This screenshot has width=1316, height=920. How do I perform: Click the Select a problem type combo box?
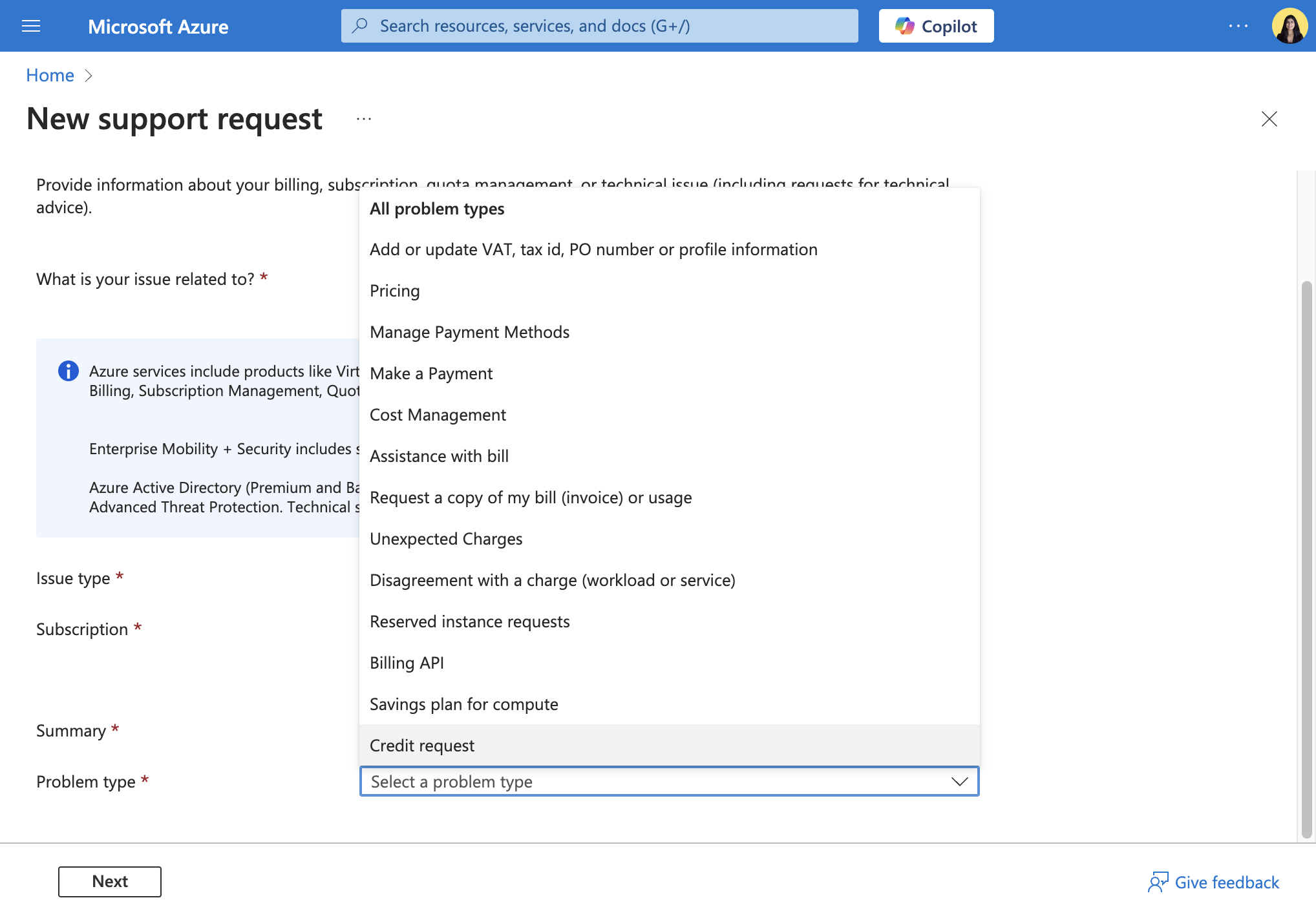coord(669,782)
